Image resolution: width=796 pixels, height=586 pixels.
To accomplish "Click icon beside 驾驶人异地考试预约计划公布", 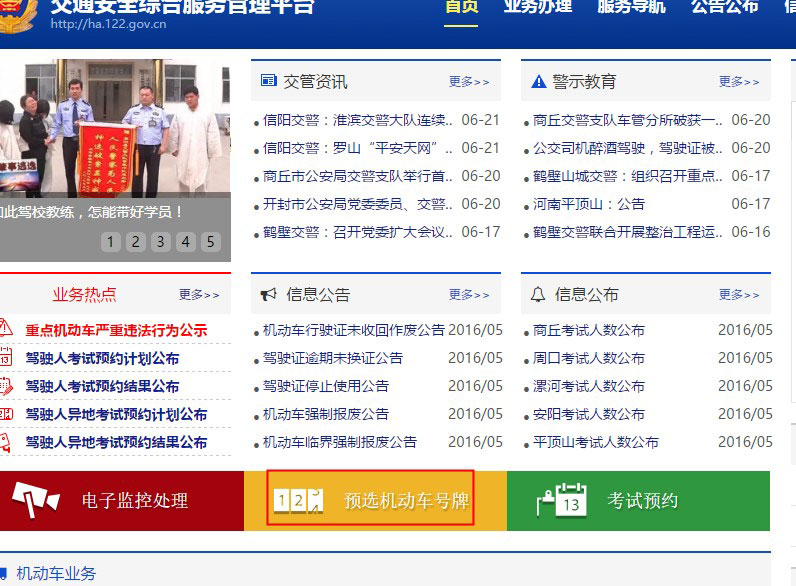I will click(x=6, y=414).
